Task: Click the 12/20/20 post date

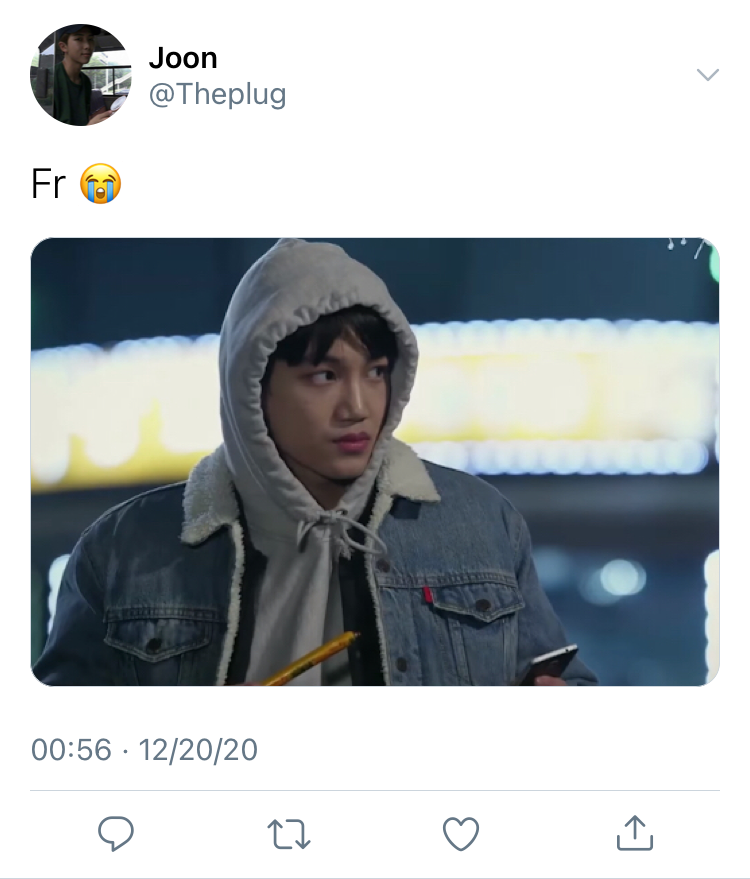Action: click(x=198, y=750)
